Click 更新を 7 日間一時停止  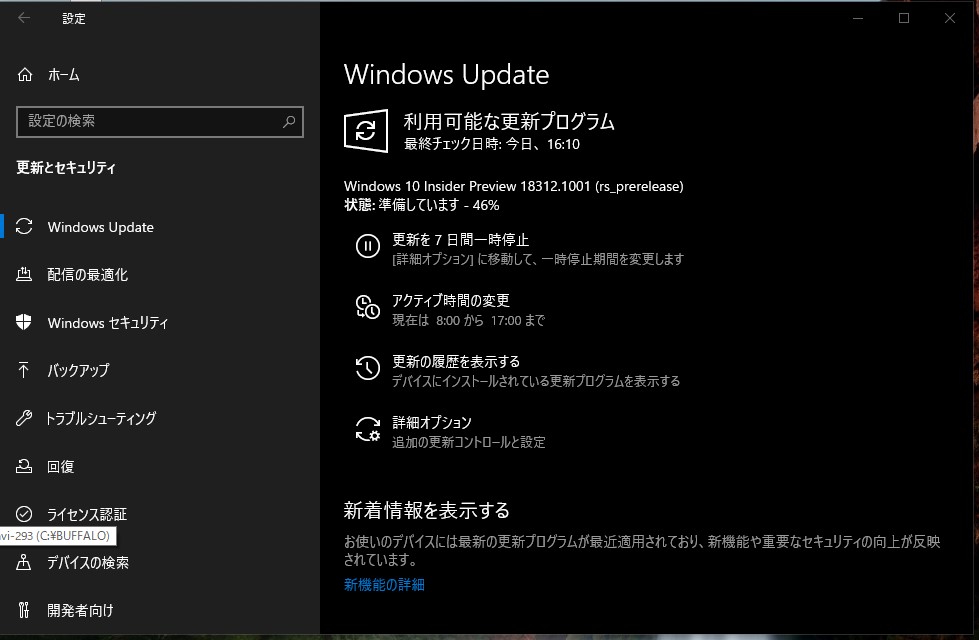460,240
